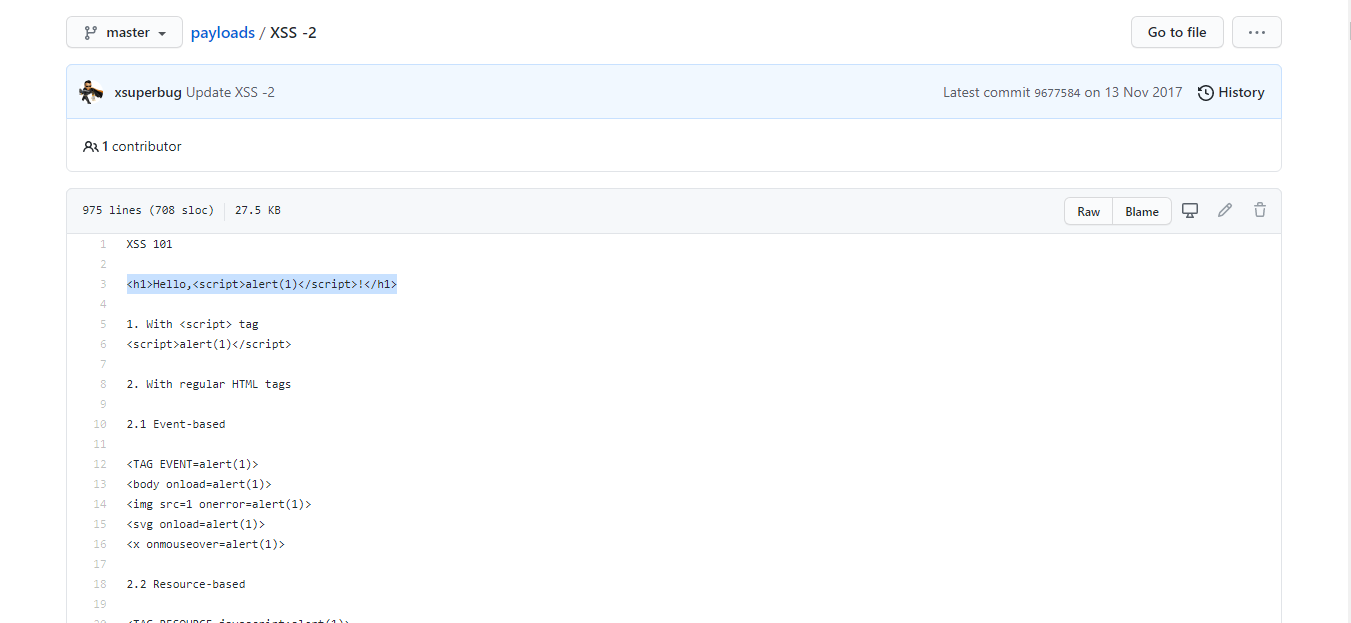
Task: Open the xsuperbug author profile link
Action: coord(148,92)
